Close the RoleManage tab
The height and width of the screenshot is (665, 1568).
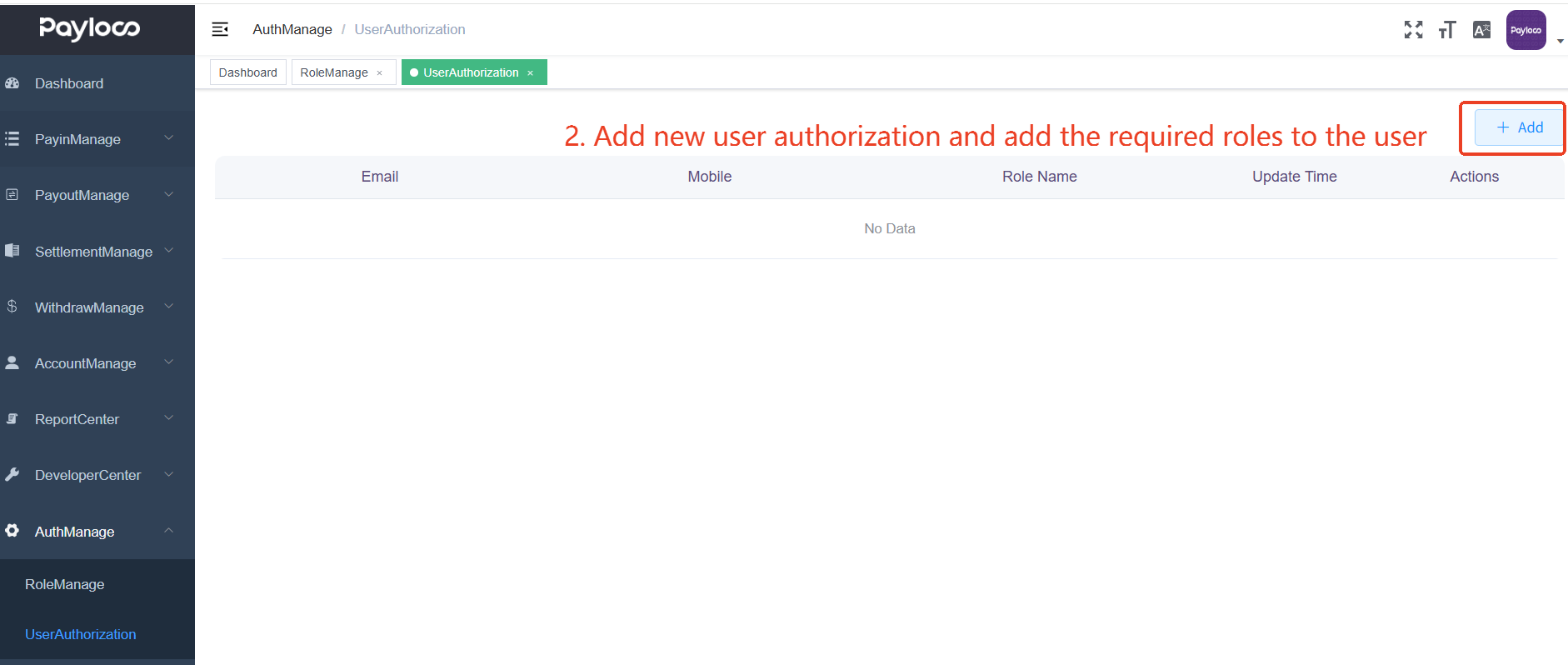(x=380, y=73)
